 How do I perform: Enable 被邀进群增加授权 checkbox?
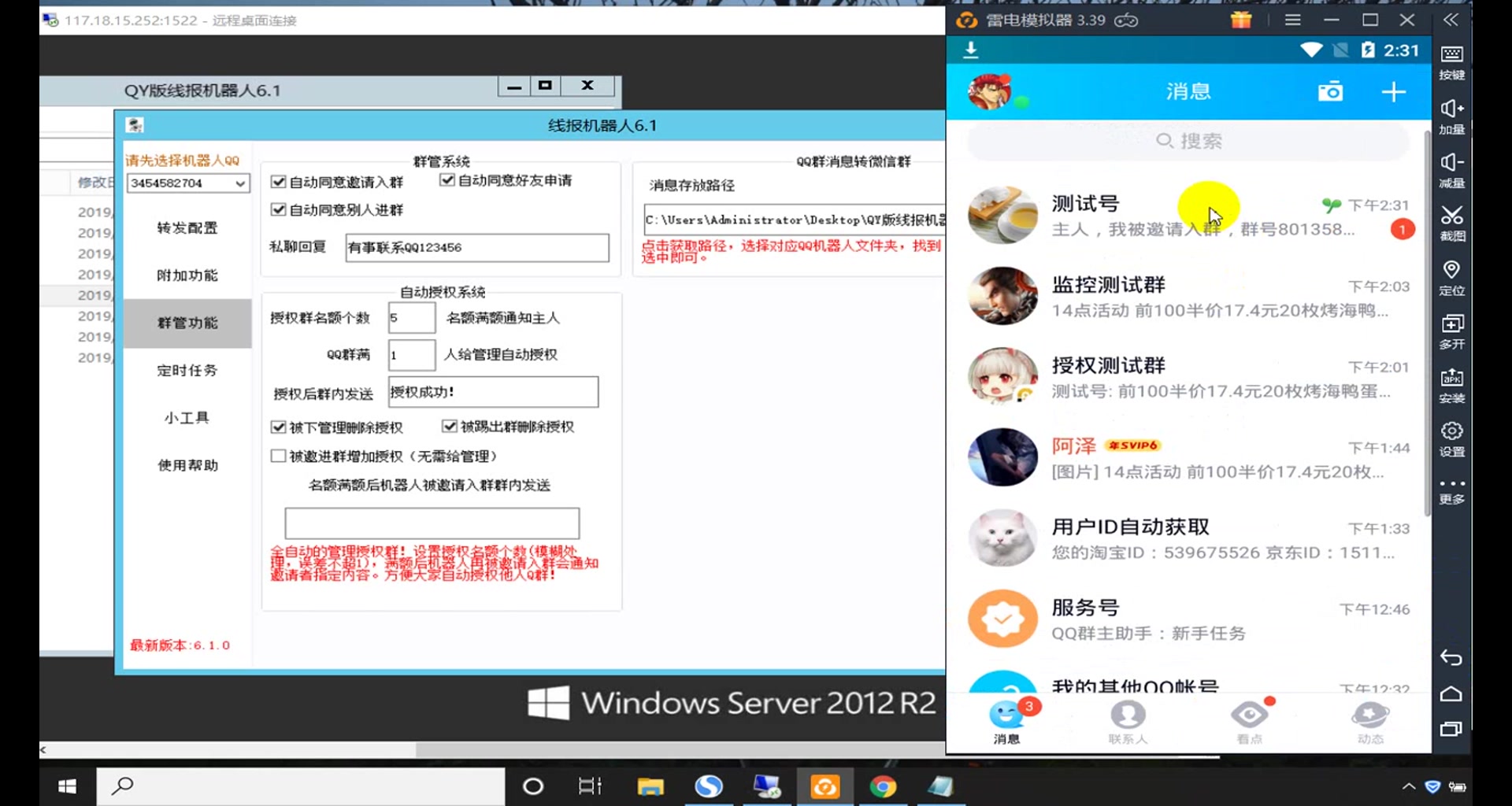click(x=278, y=456)
